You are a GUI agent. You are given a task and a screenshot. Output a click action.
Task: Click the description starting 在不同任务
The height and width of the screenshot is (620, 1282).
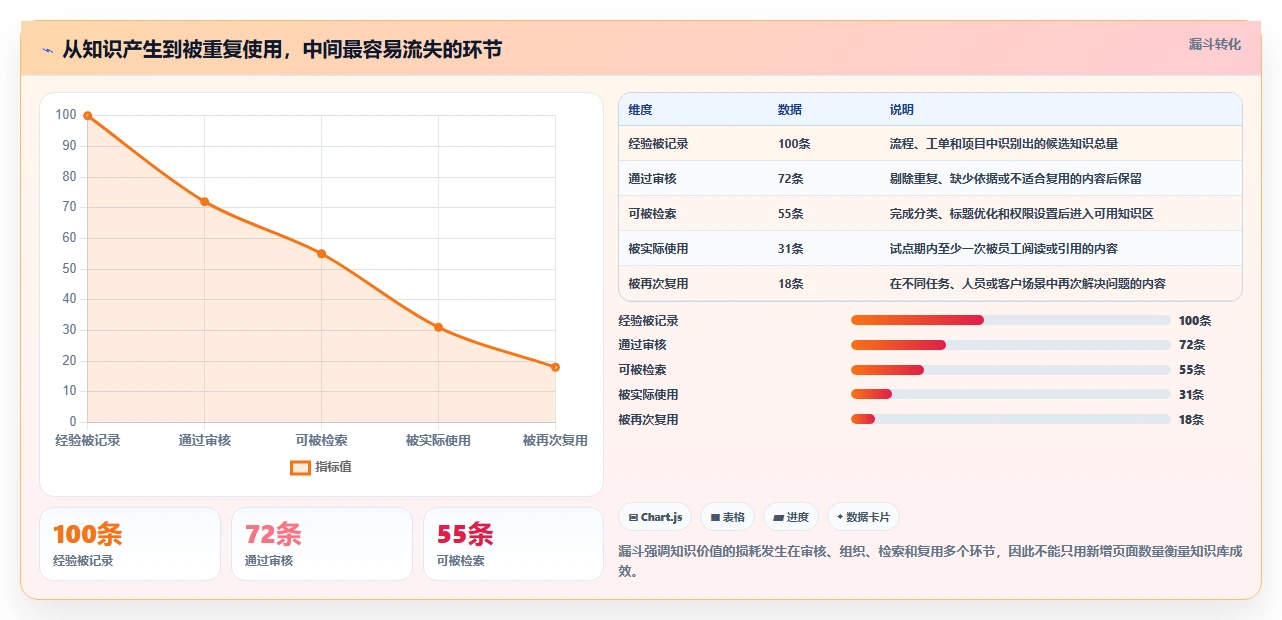[x=1028, y=284]
